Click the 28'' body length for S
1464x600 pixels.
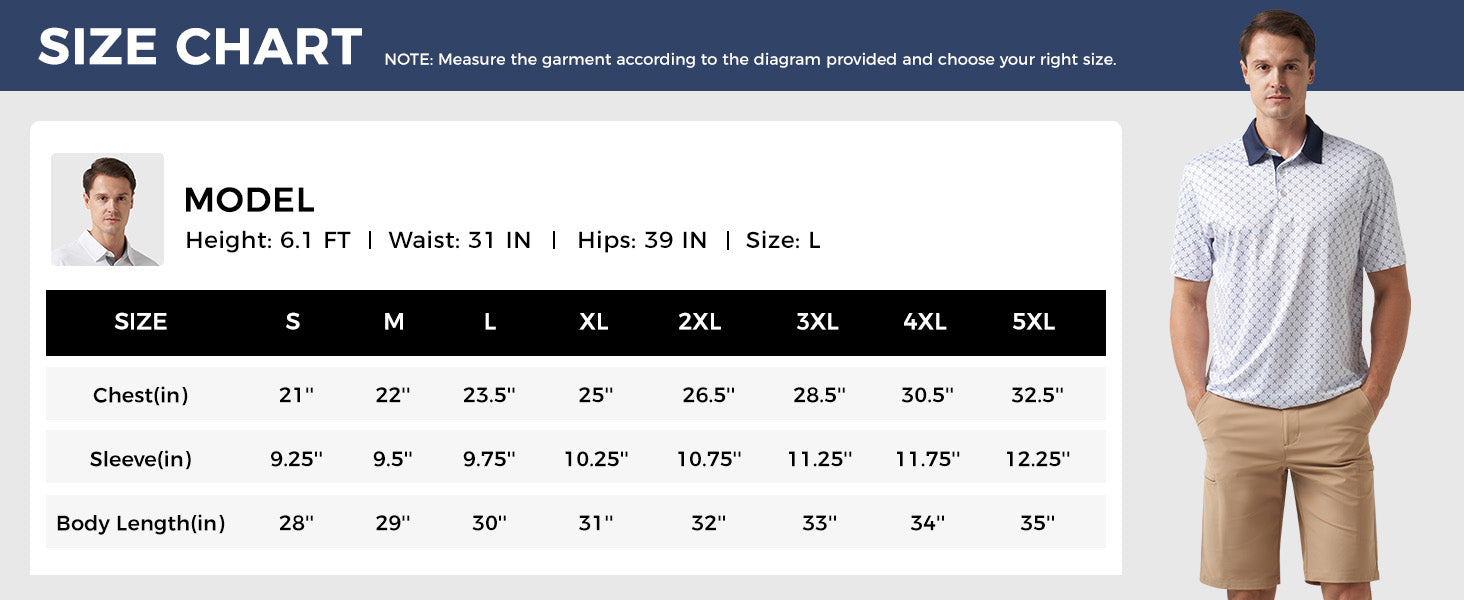coord(297,523)
